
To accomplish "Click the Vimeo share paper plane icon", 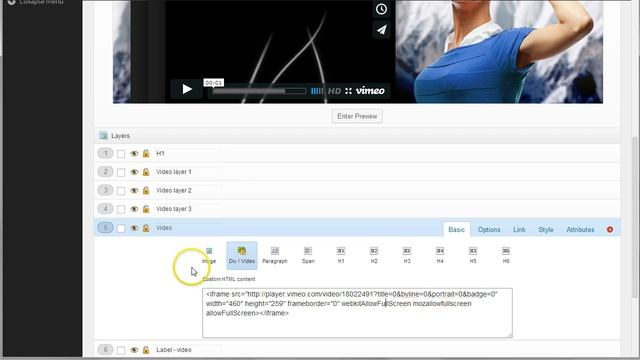I will point(381,30).
